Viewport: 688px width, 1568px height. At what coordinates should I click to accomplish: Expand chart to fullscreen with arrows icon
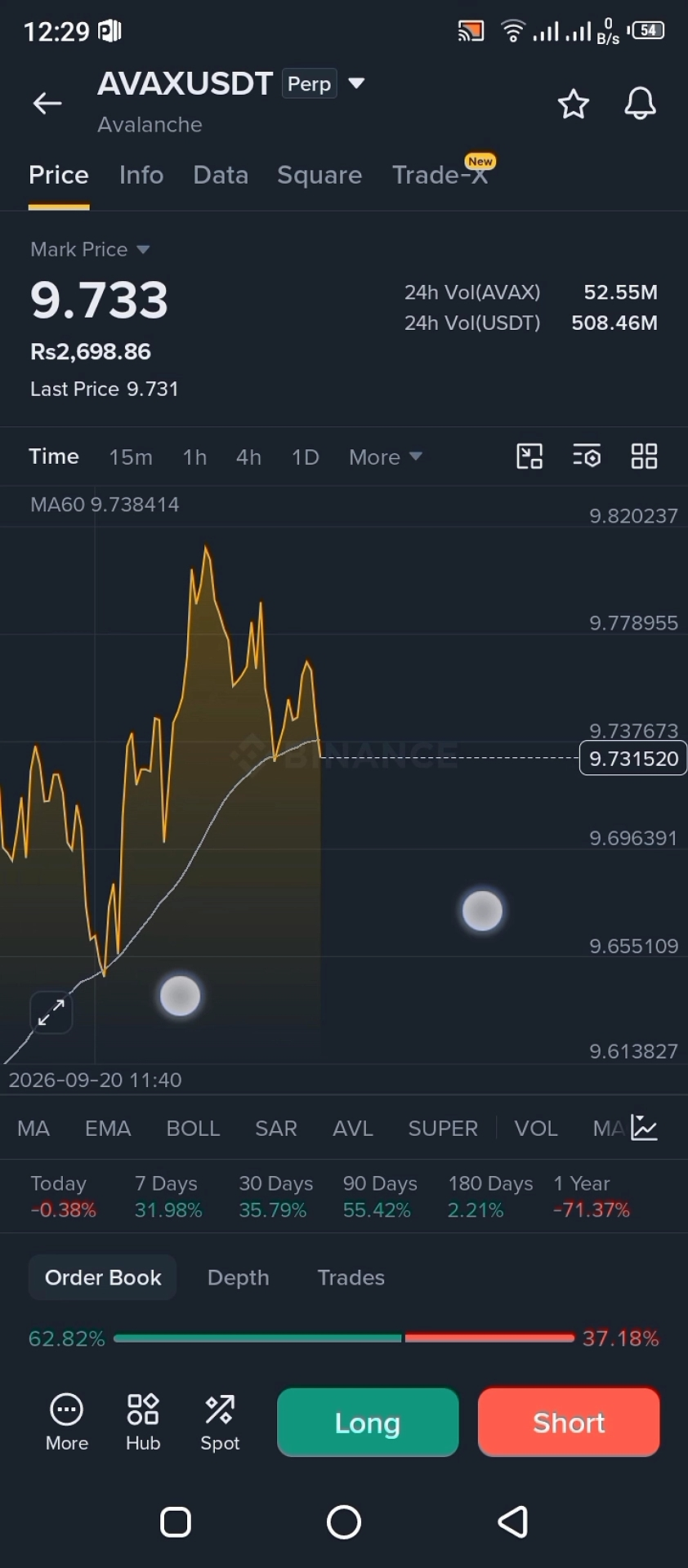click(x=51, y=1013)
